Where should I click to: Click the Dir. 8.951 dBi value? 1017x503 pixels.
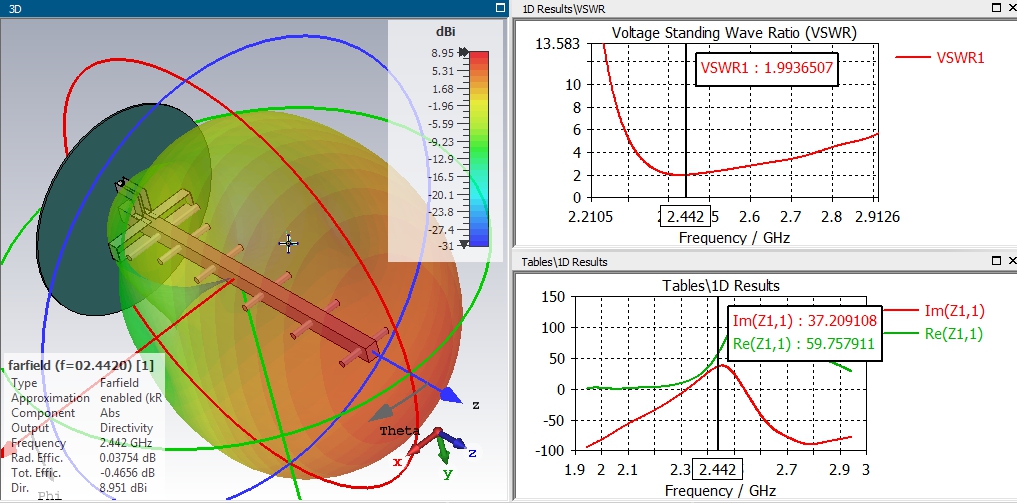[x=123, y=487]
